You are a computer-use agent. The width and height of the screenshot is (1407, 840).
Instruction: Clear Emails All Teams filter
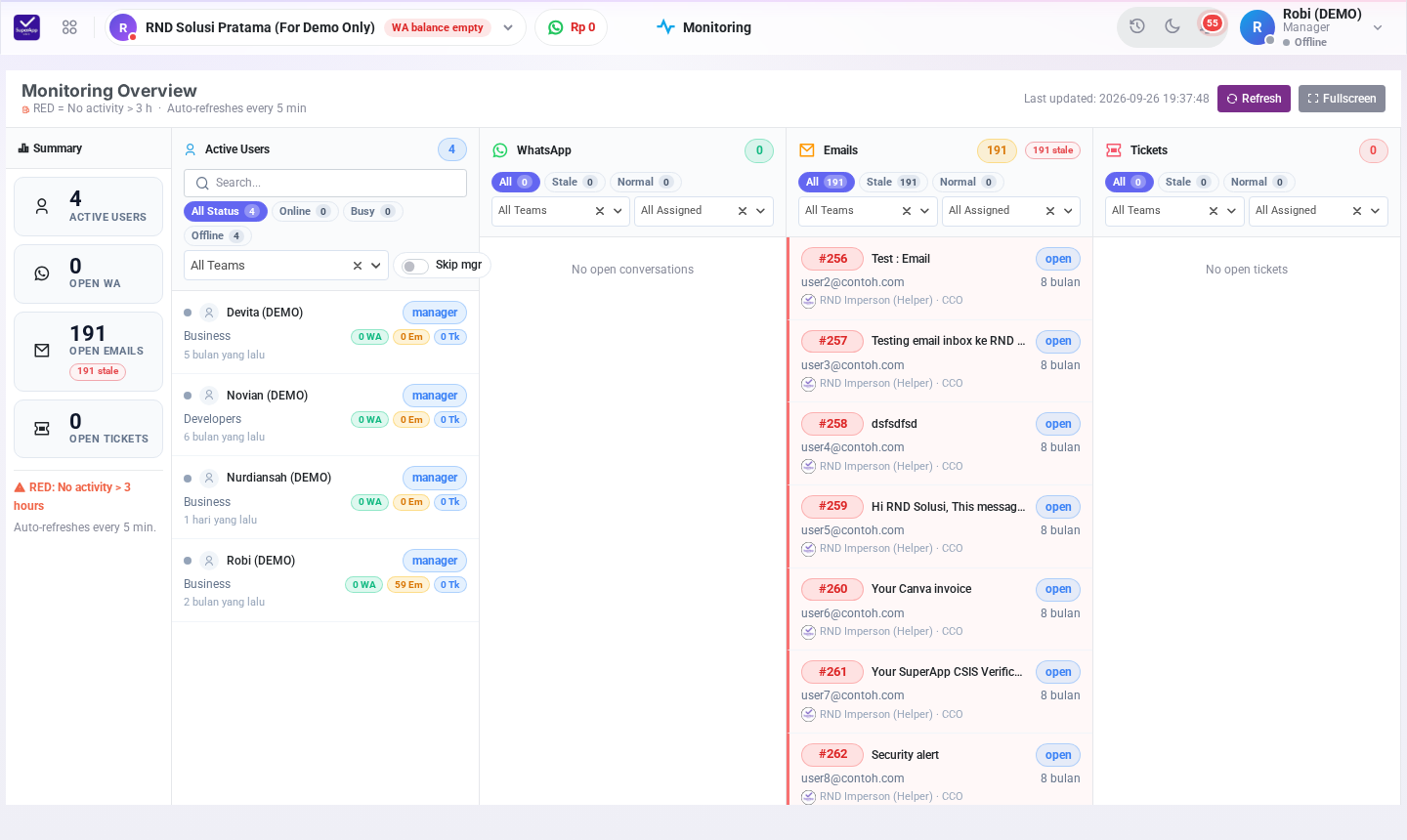pyautogui.click(x=907, y=211)
